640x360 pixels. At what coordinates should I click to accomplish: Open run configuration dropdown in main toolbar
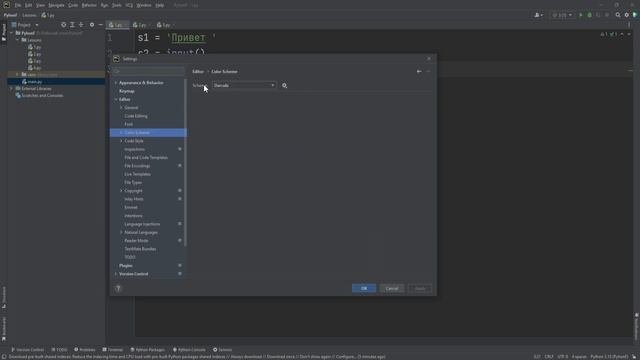point(562,15)
